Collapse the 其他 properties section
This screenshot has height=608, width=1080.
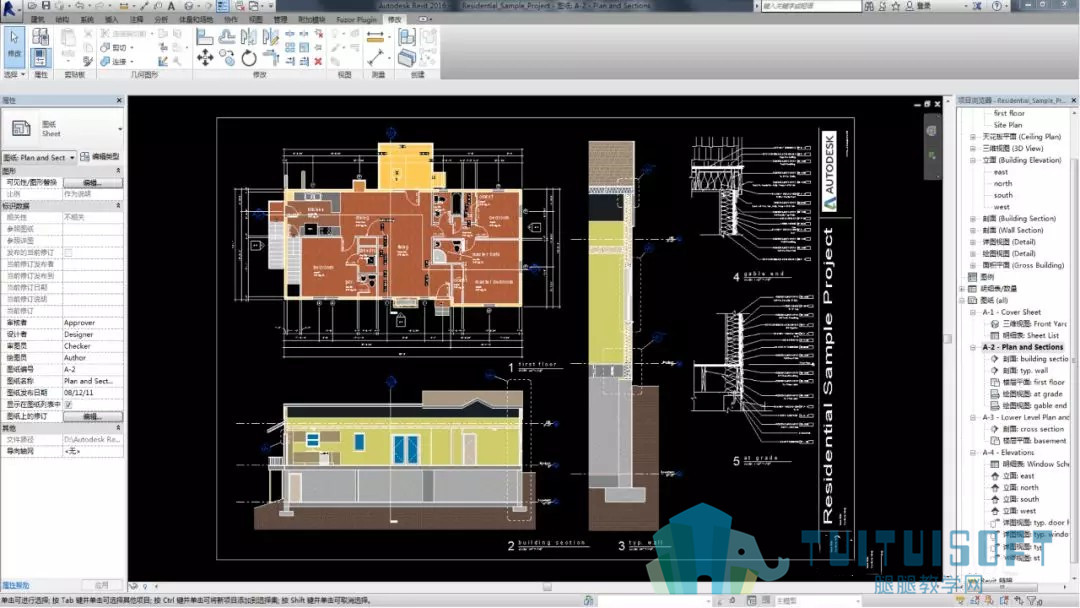(118, 428)
